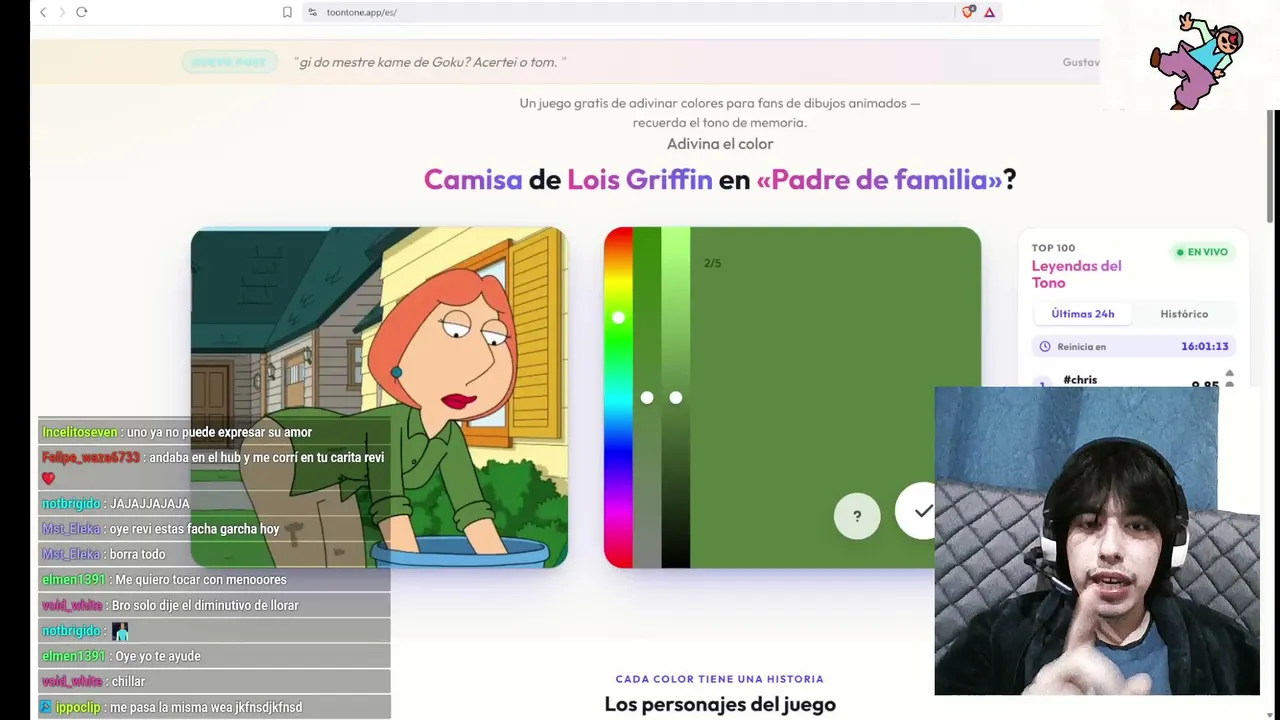Click Mst_Eleka's 'borra todo' chat message
This screenshot has height=720, width=1280.
pyautogui.click(x=214, y=554)
